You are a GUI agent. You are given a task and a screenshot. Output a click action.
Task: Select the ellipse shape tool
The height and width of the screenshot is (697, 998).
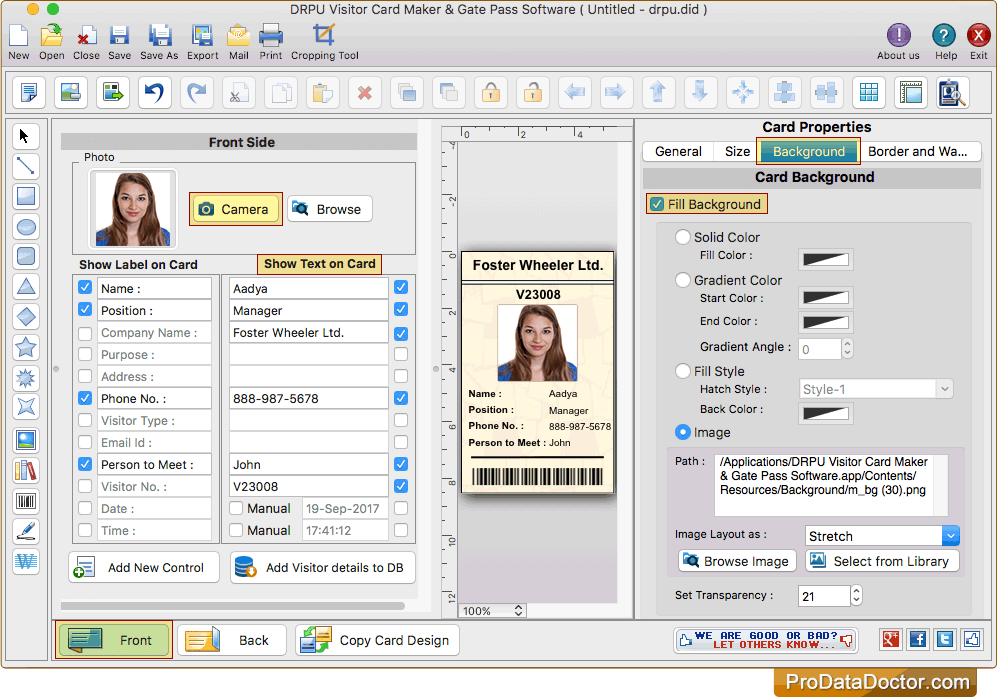tap(25, 227)
